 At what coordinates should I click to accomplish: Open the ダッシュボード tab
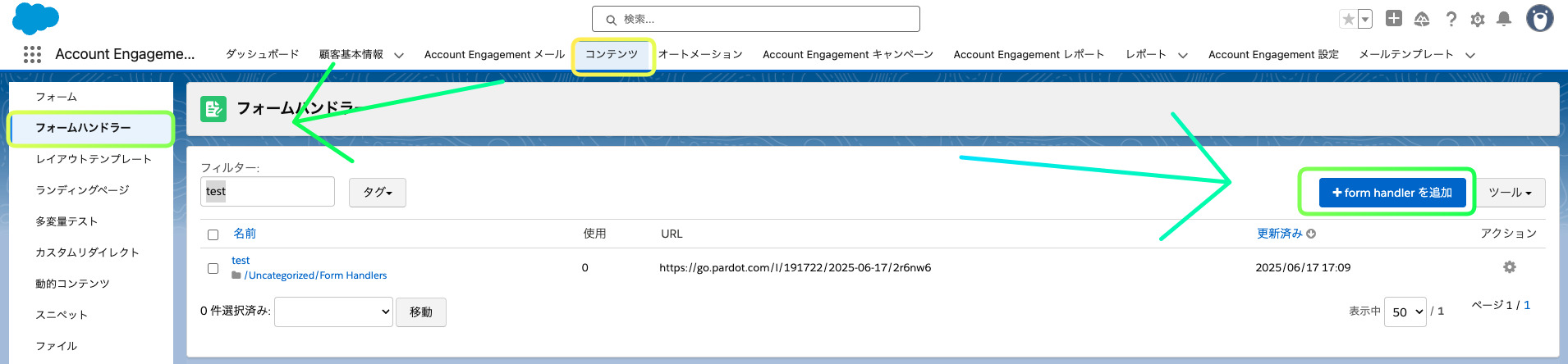pyautogui.click(x=263, y=54)
